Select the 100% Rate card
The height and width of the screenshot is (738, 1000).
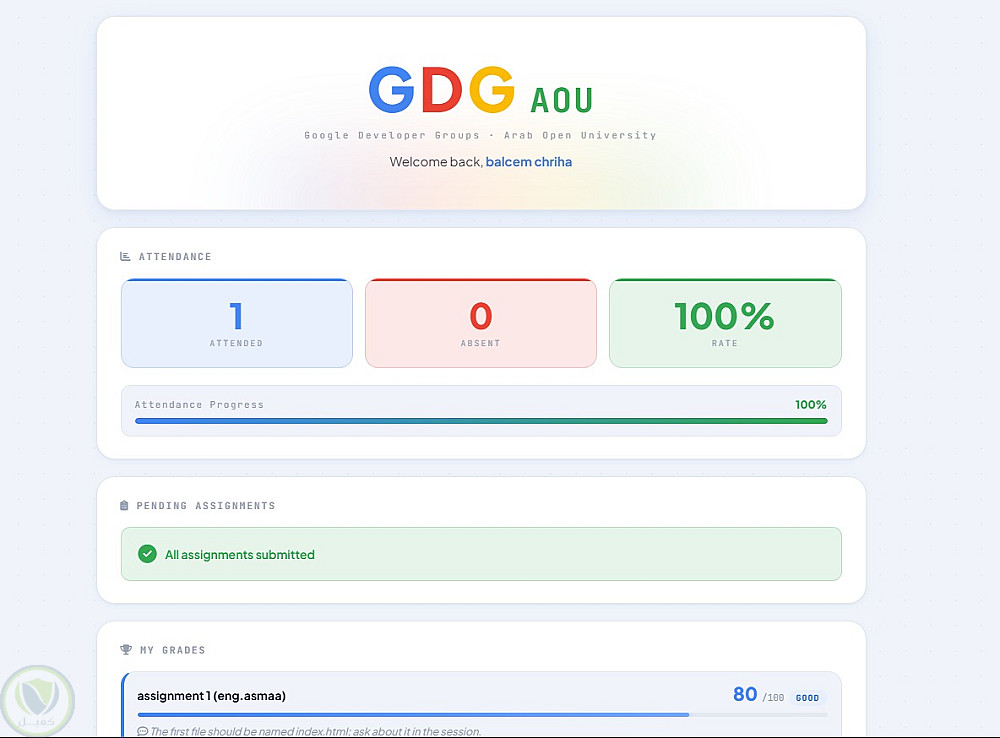[725, 323]
